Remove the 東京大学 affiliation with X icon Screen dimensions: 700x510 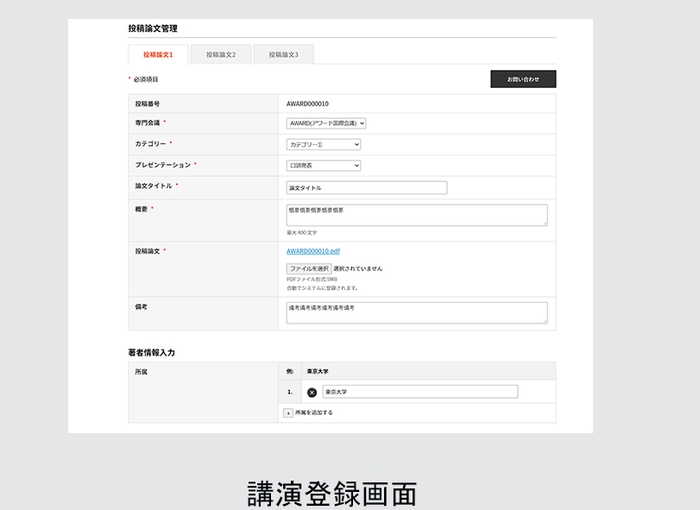(312, 392)
